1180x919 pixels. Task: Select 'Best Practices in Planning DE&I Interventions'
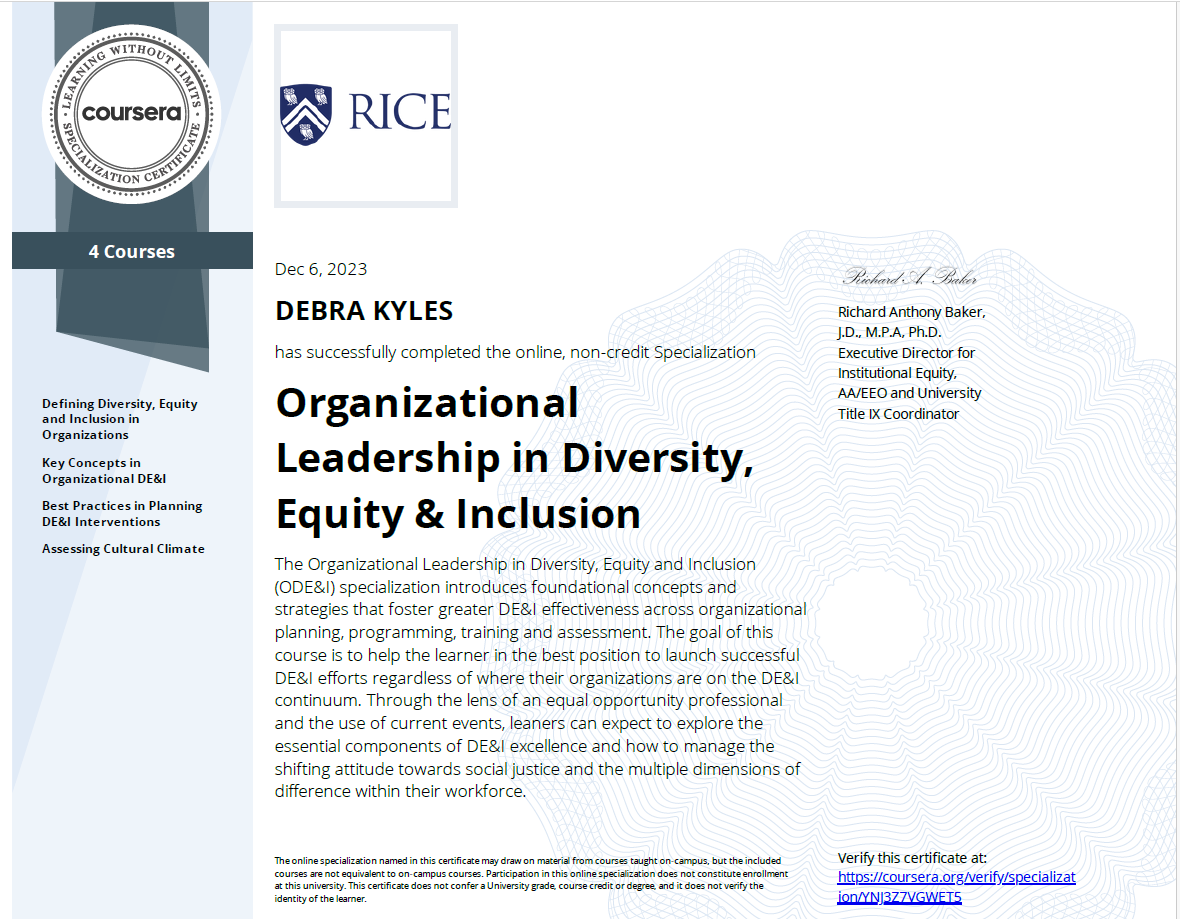point(122,513)
